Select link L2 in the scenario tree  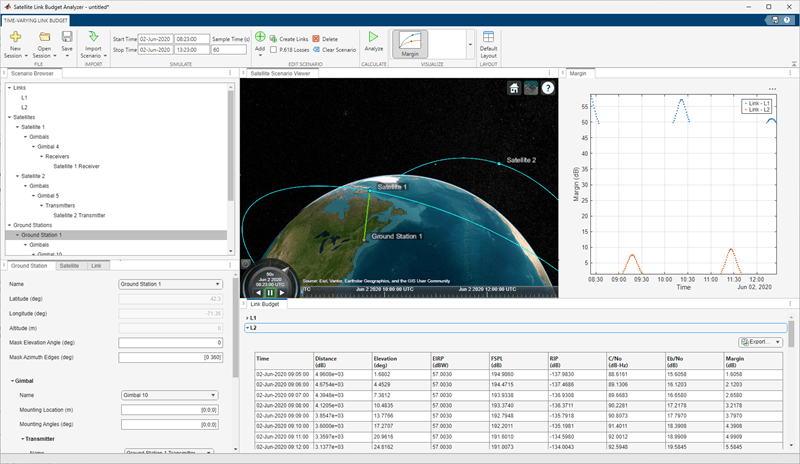click(x=24, y=107)
